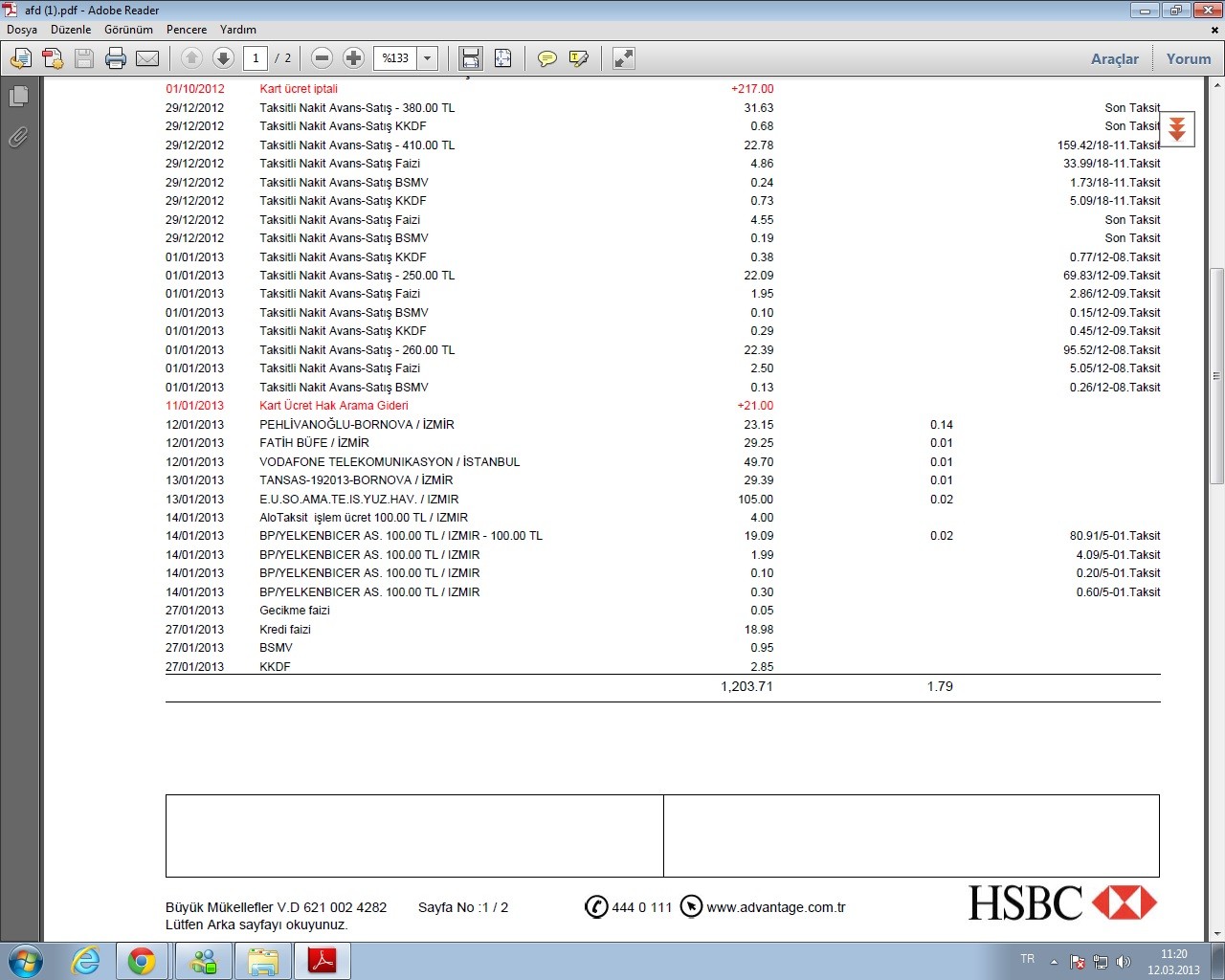This screenshot has height=980, width=1225.
Task: Open Windows Live Messenger taskbar icon
Action: 204,961
